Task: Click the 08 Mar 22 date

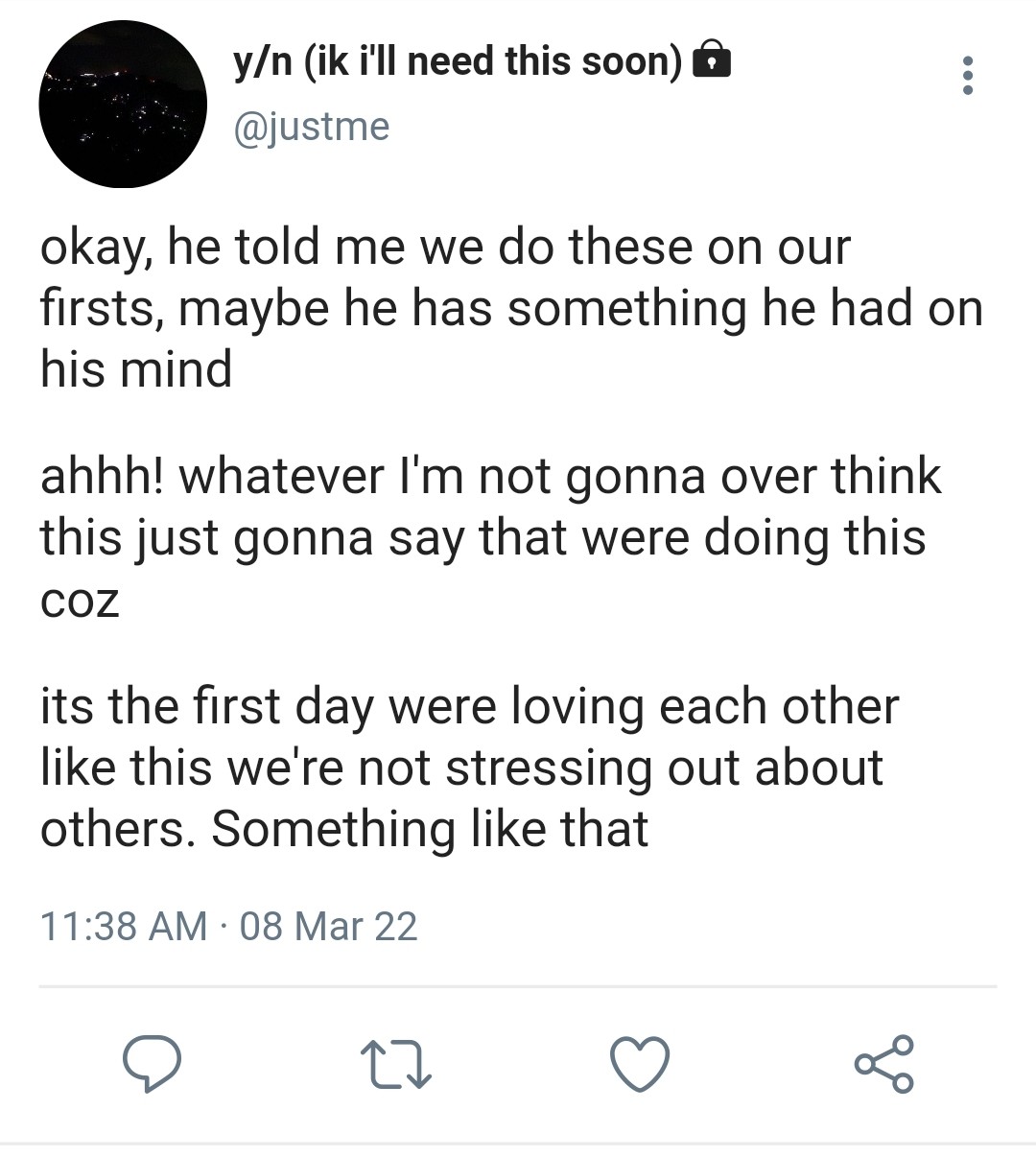Action: 328,926
